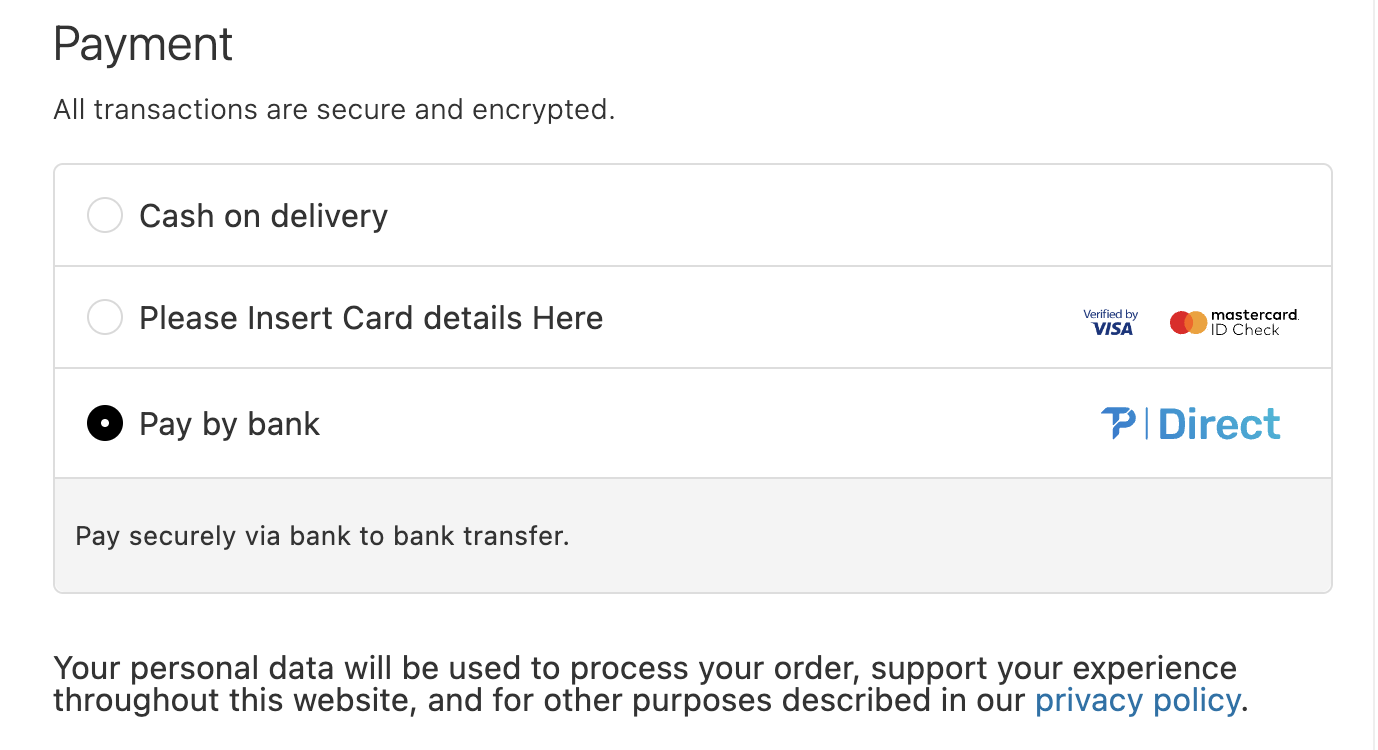Click the Pay securely via bank transfer description
This screenshot has height=750, width=1378.
tap(322, 536)
